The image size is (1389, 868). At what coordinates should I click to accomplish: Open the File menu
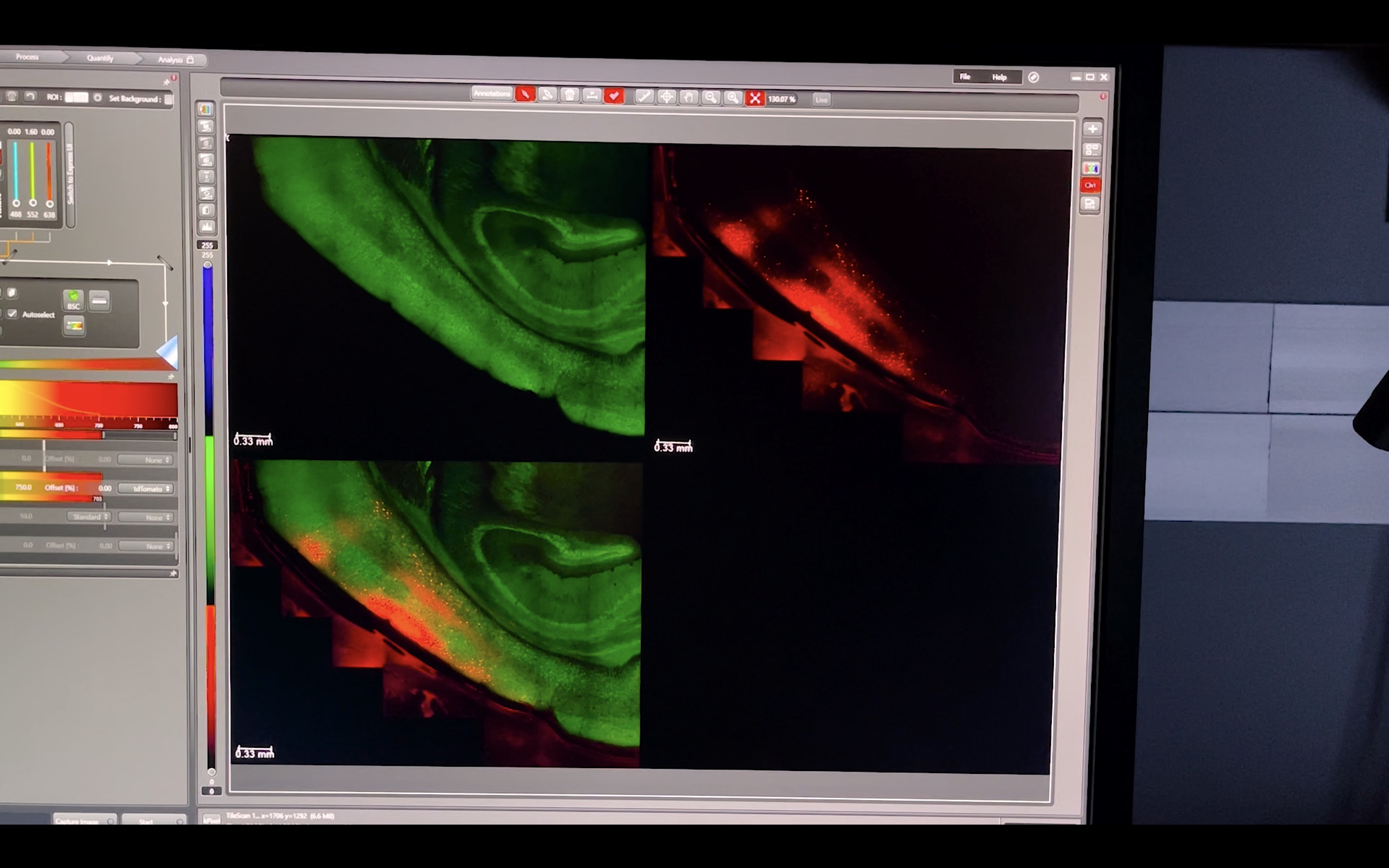point(965,77)
